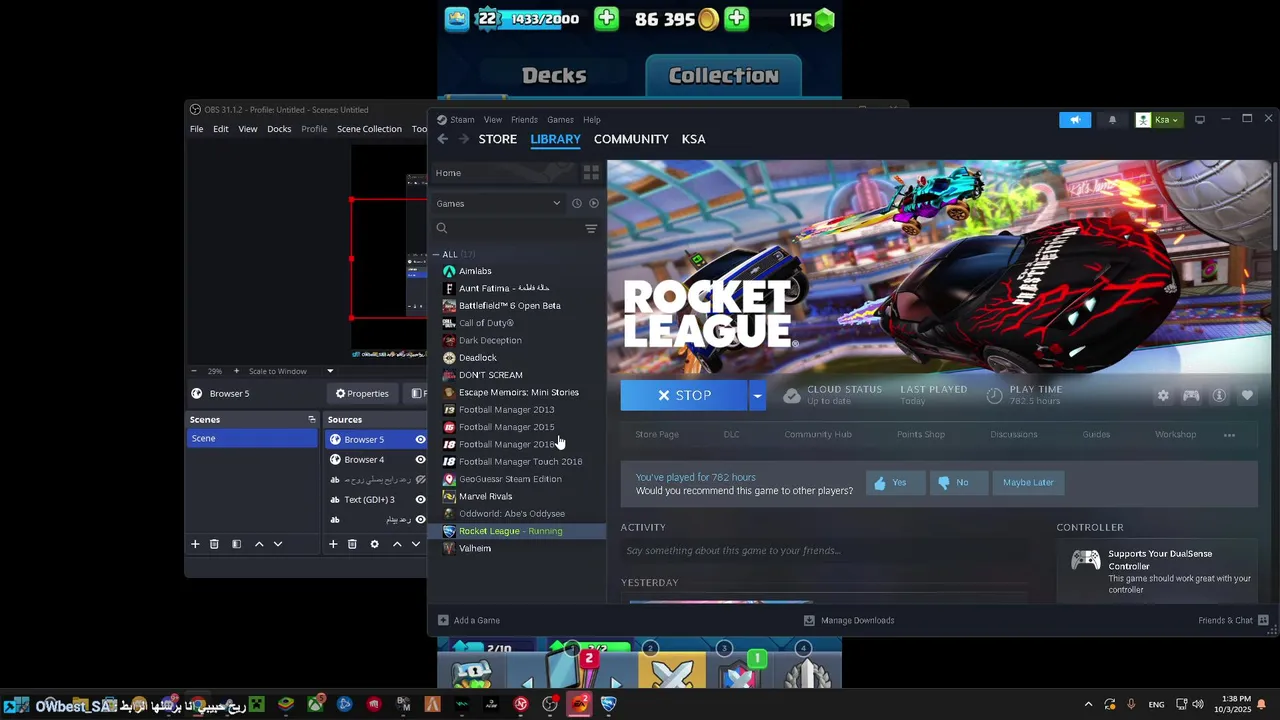
Task: Undock OBS Scenes panel icon
Action: pos(311,420)
